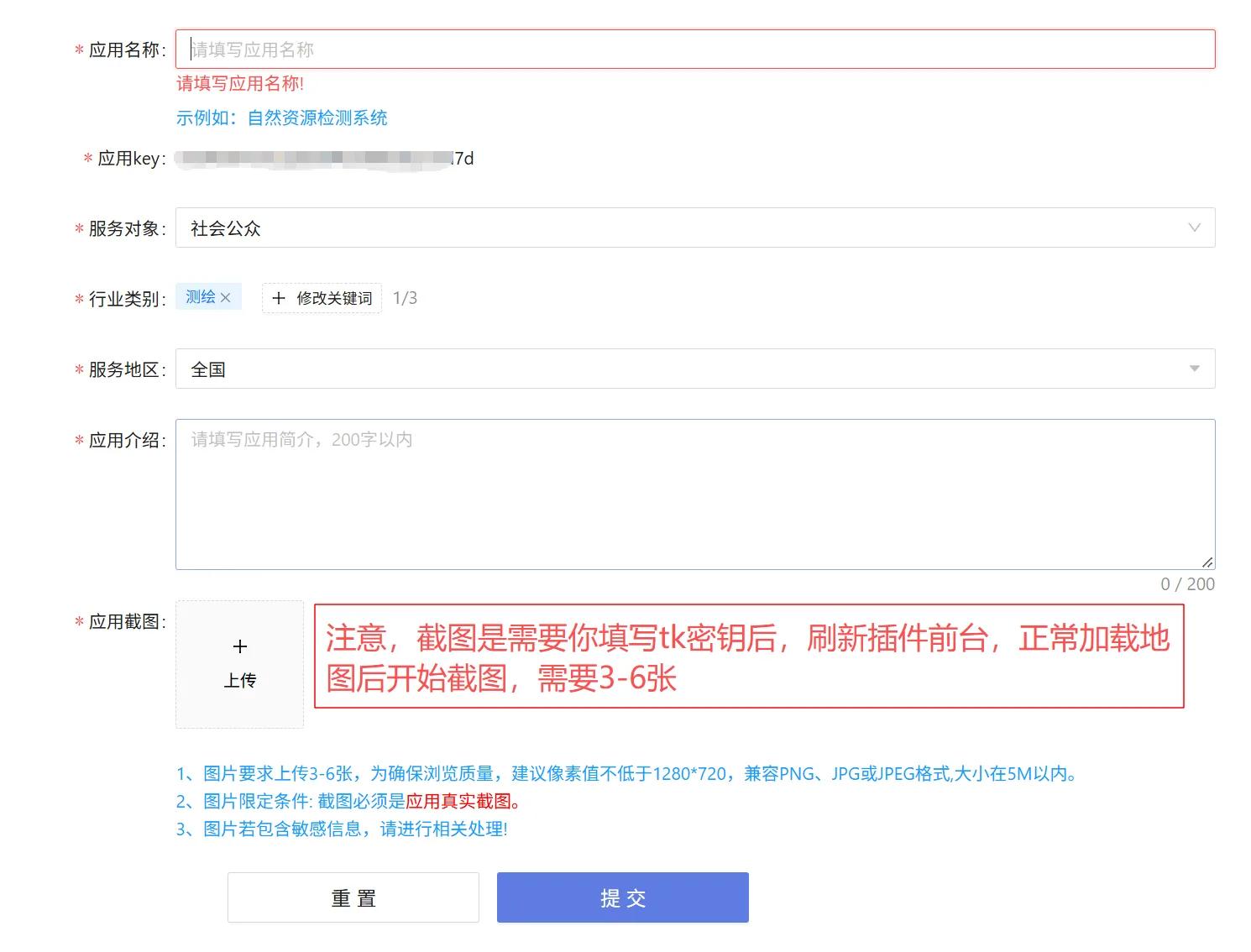Click the 重置 button
1251x952 pixels.
point(353,897)
